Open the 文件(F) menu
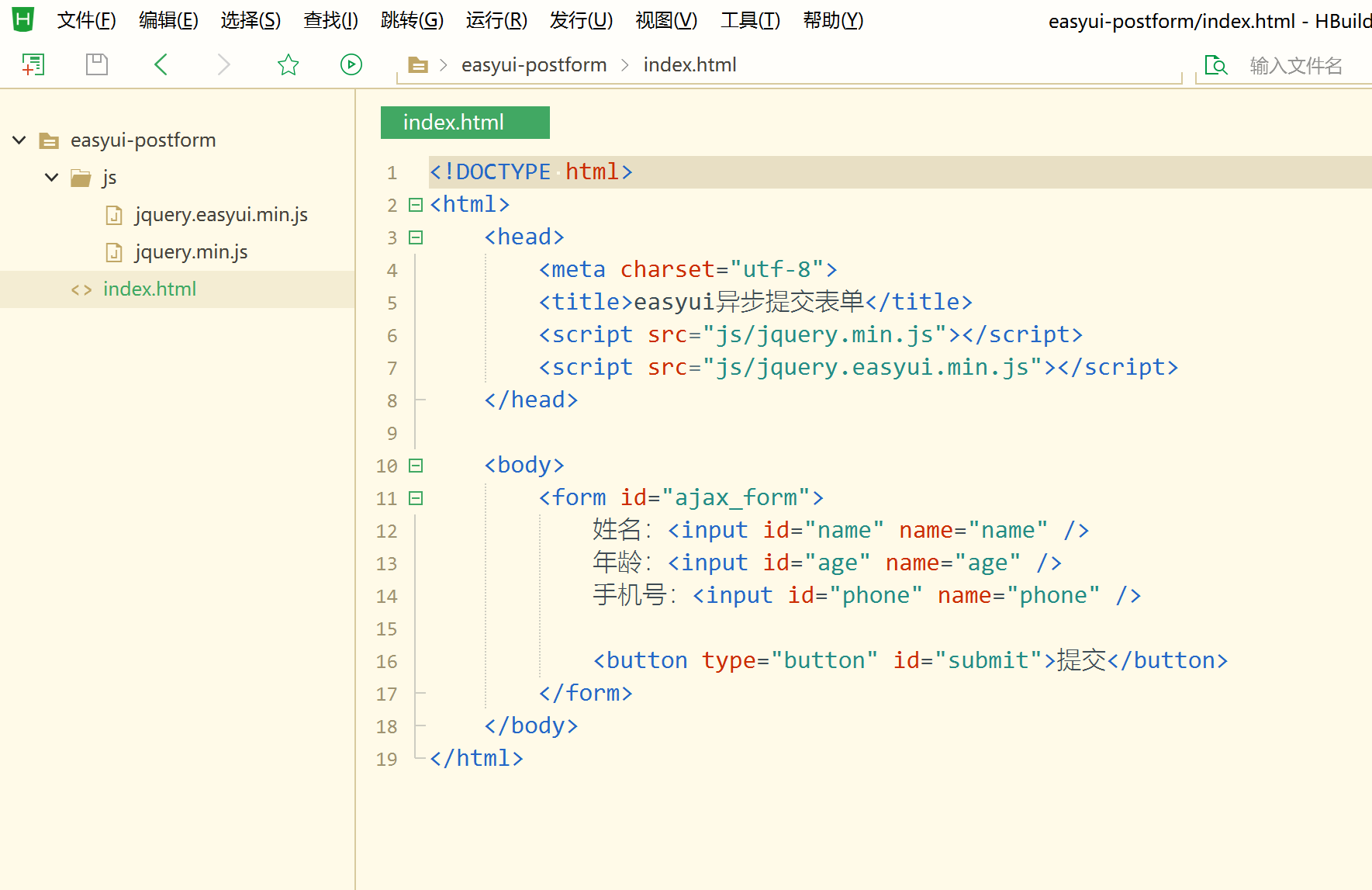This screenshot has width=1372, height=890. (86, 20)
